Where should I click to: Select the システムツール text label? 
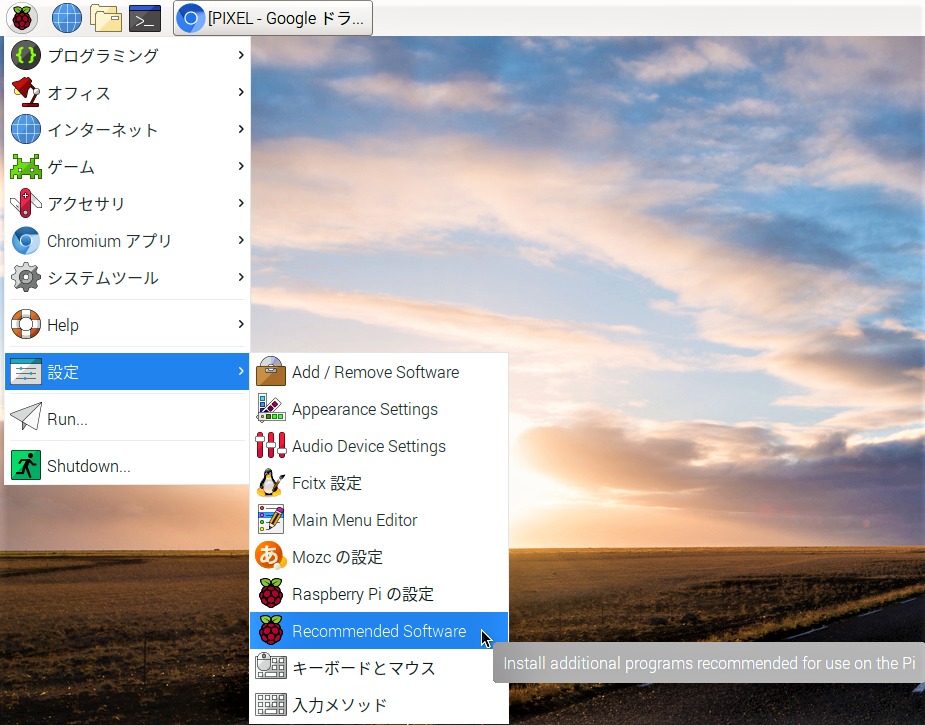pos(103,278)
